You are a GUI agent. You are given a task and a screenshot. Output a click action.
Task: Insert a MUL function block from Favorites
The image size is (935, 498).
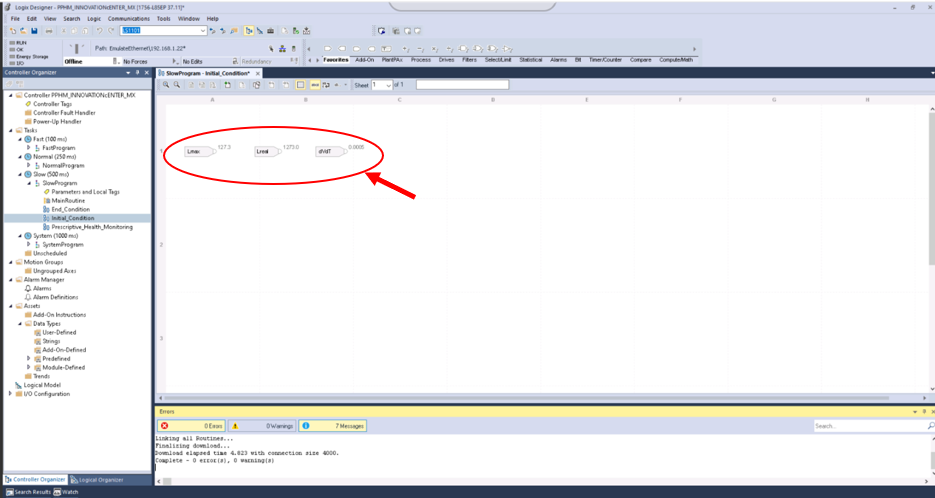[435, 49]
